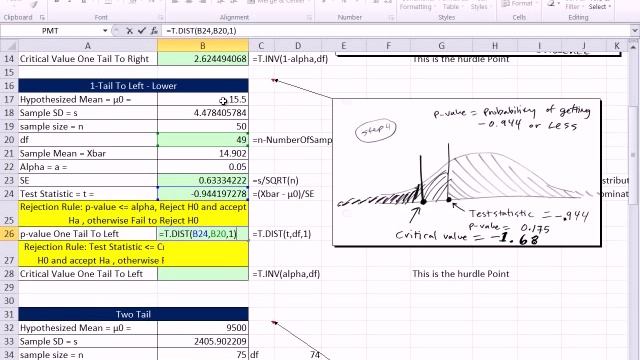The image size is (640, 360).
Task: Select column D header
Action: point(298,46)
